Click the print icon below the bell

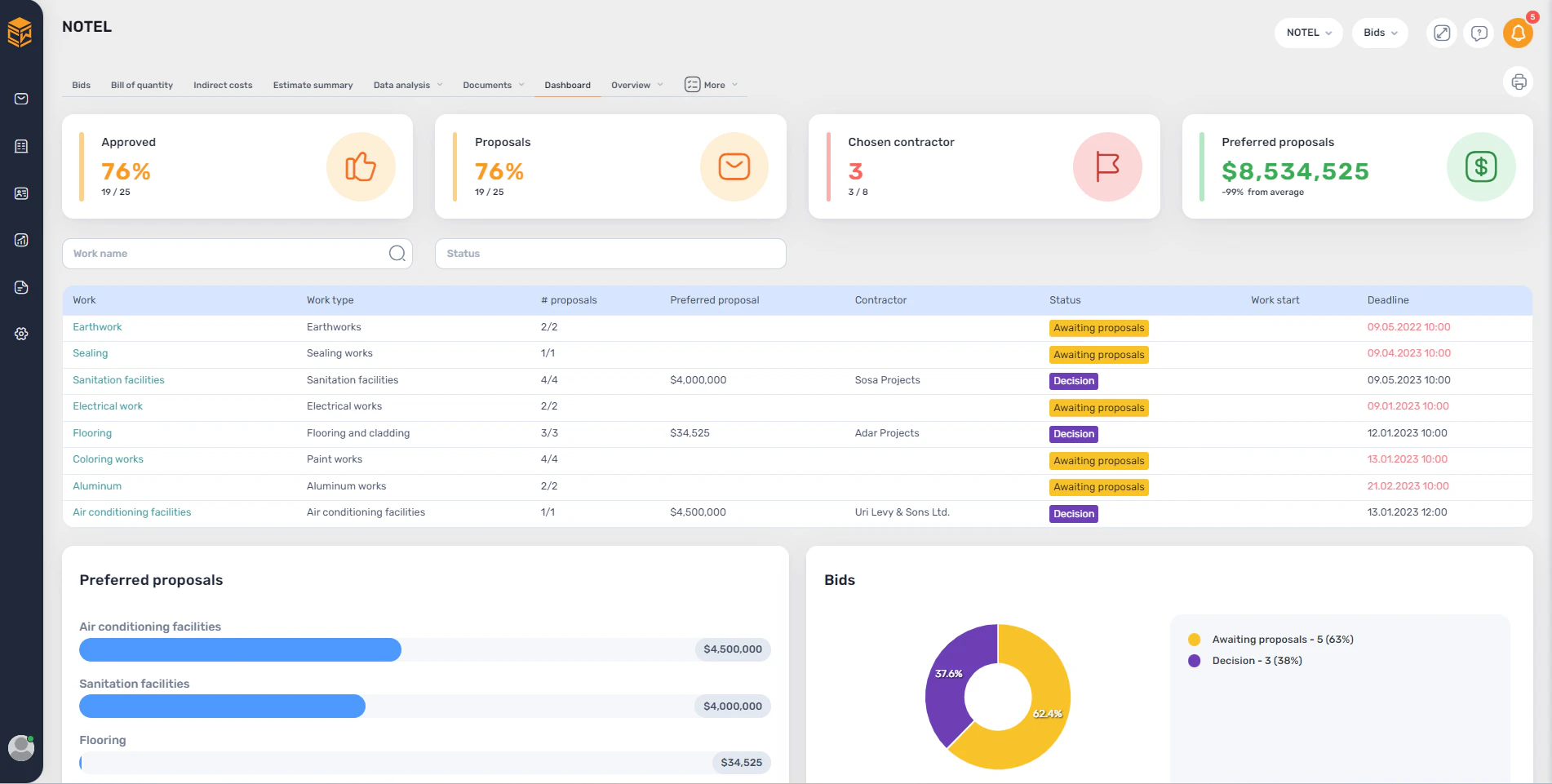pos(1519,82)
